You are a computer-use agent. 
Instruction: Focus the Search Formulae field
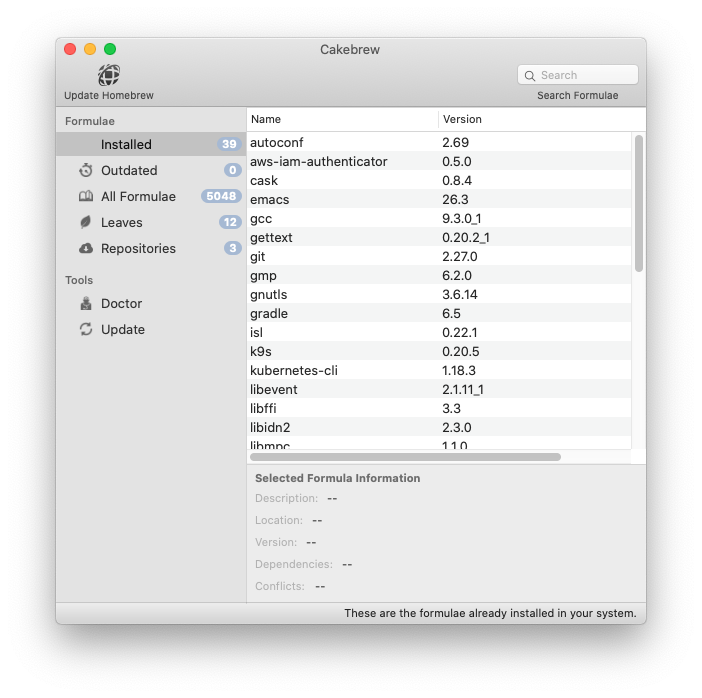(578, 75)
